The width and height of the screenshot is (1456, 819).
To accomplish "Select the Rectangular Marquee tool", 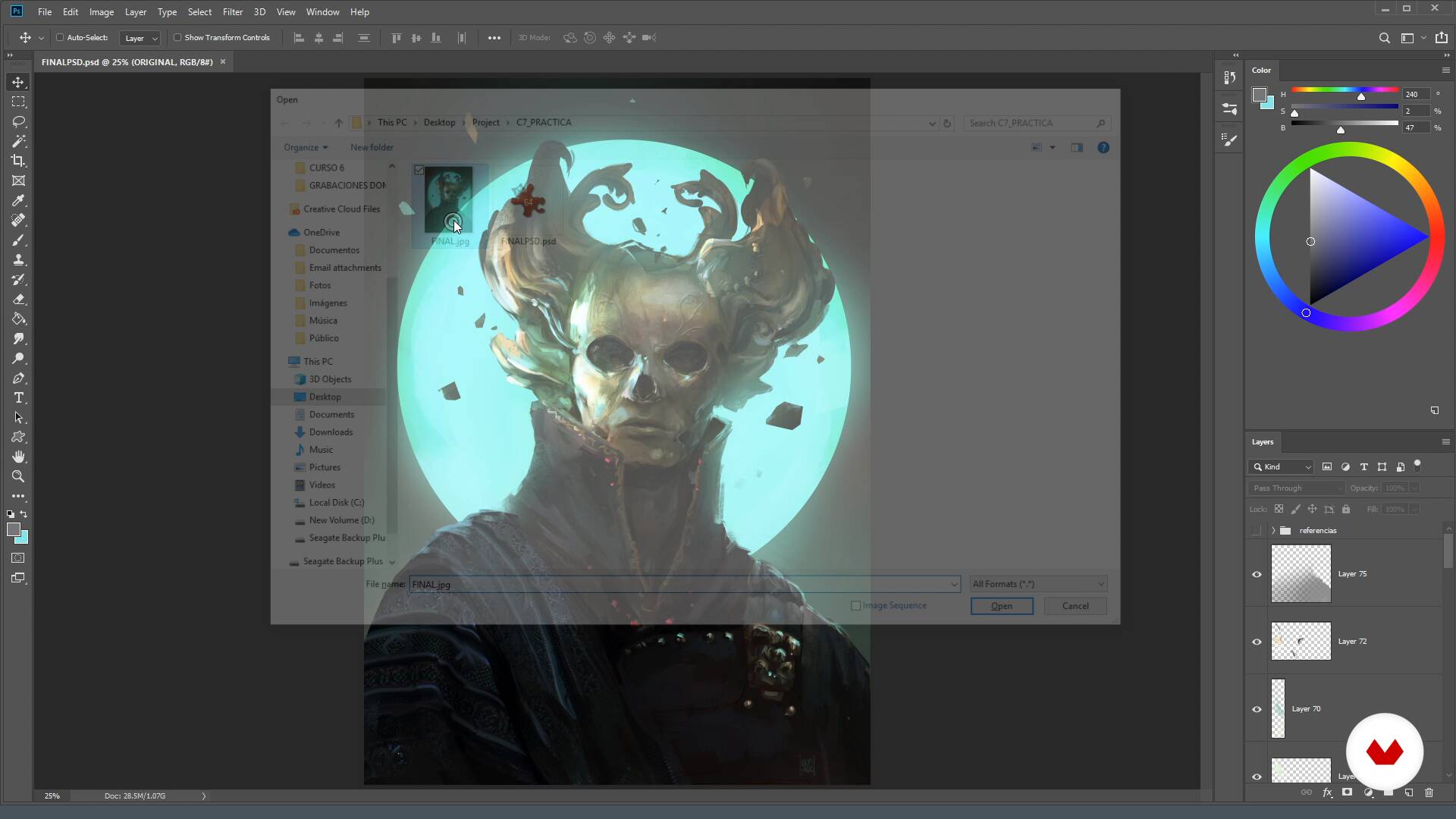I will pyautogui.click(x=19, y=102).
